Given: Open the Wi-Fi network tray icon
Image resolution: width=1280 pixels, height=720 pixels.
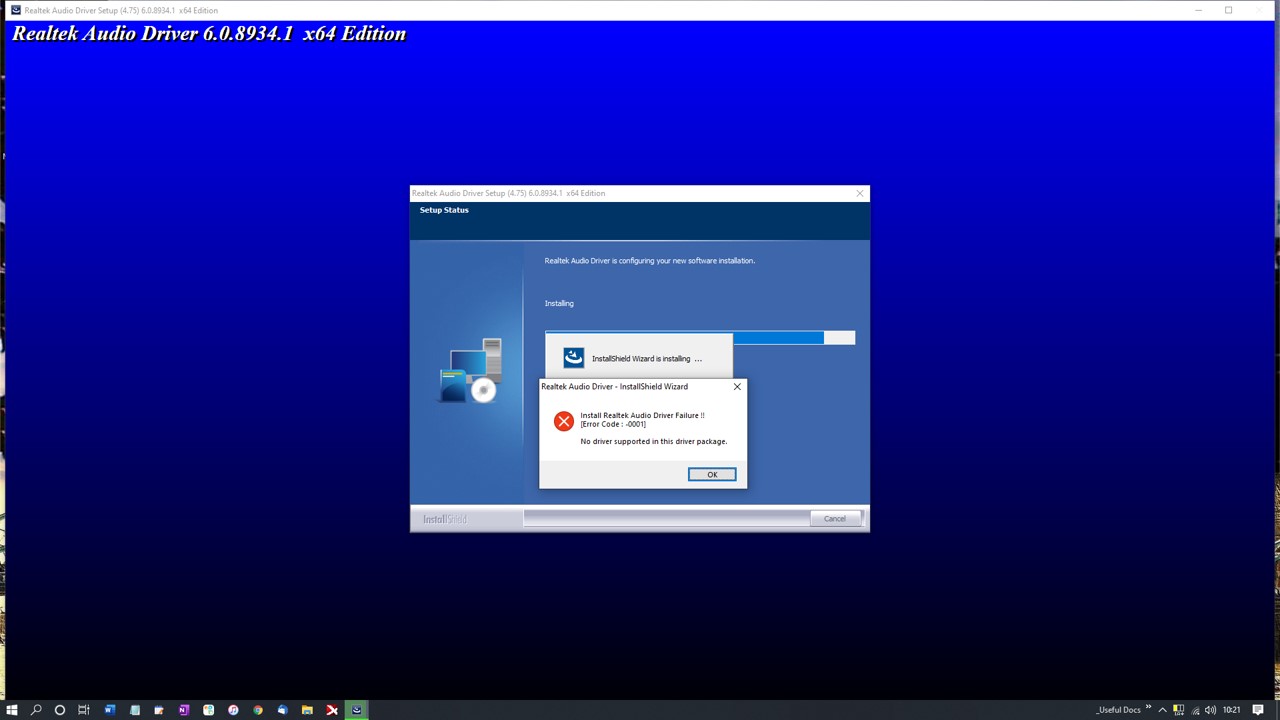Looking at the screenshot, I should click(1195, 710).
